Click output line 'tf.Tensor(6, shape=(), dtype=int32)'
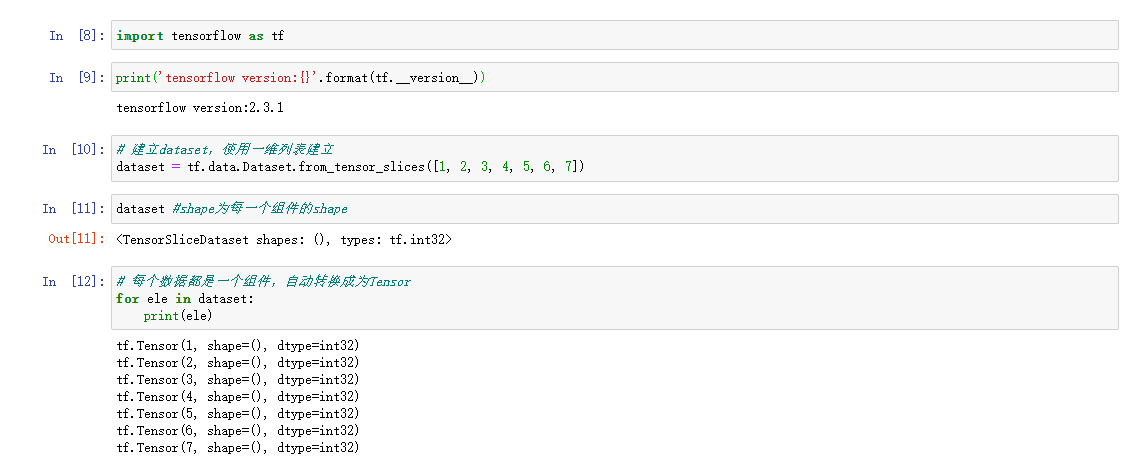 [x=238, y=431]
